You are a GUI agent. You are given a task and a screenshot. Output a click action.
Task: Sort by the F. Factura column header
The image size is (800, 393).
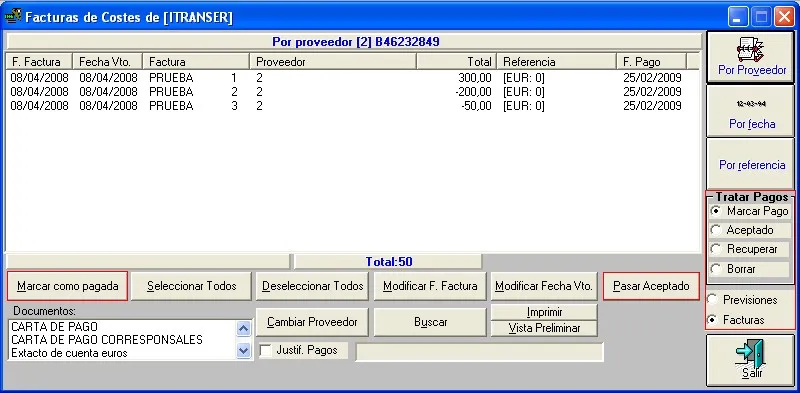(39, 62)
